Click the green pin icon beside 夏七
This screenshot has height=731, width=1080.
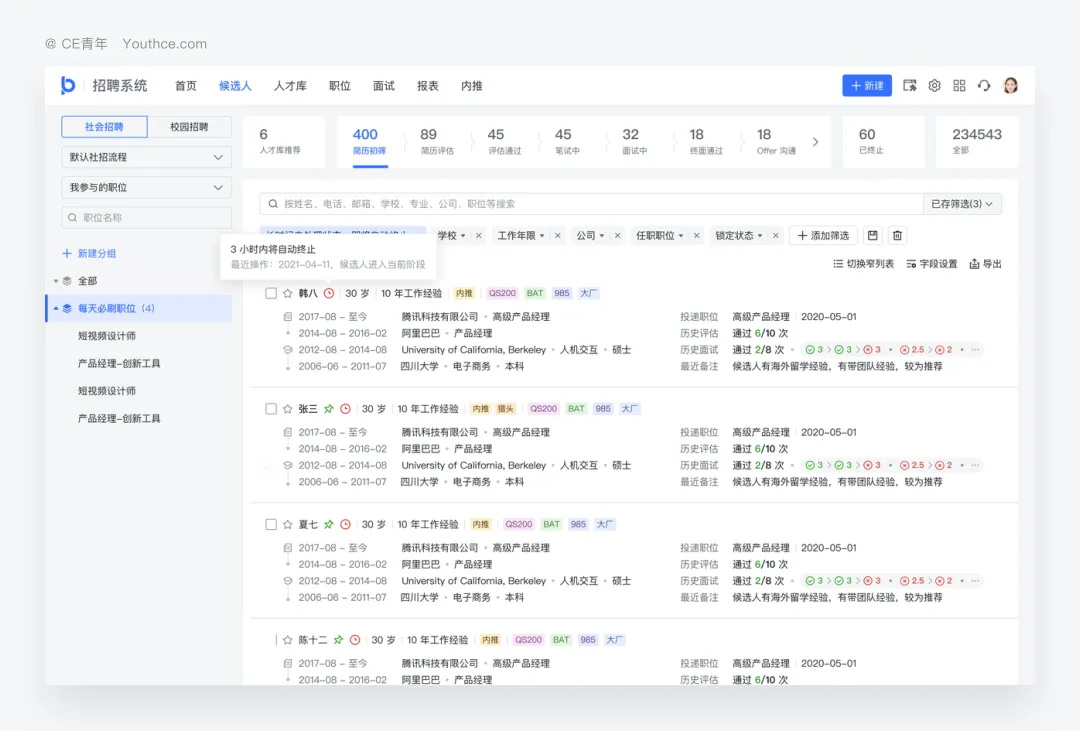tap(328, 525)
